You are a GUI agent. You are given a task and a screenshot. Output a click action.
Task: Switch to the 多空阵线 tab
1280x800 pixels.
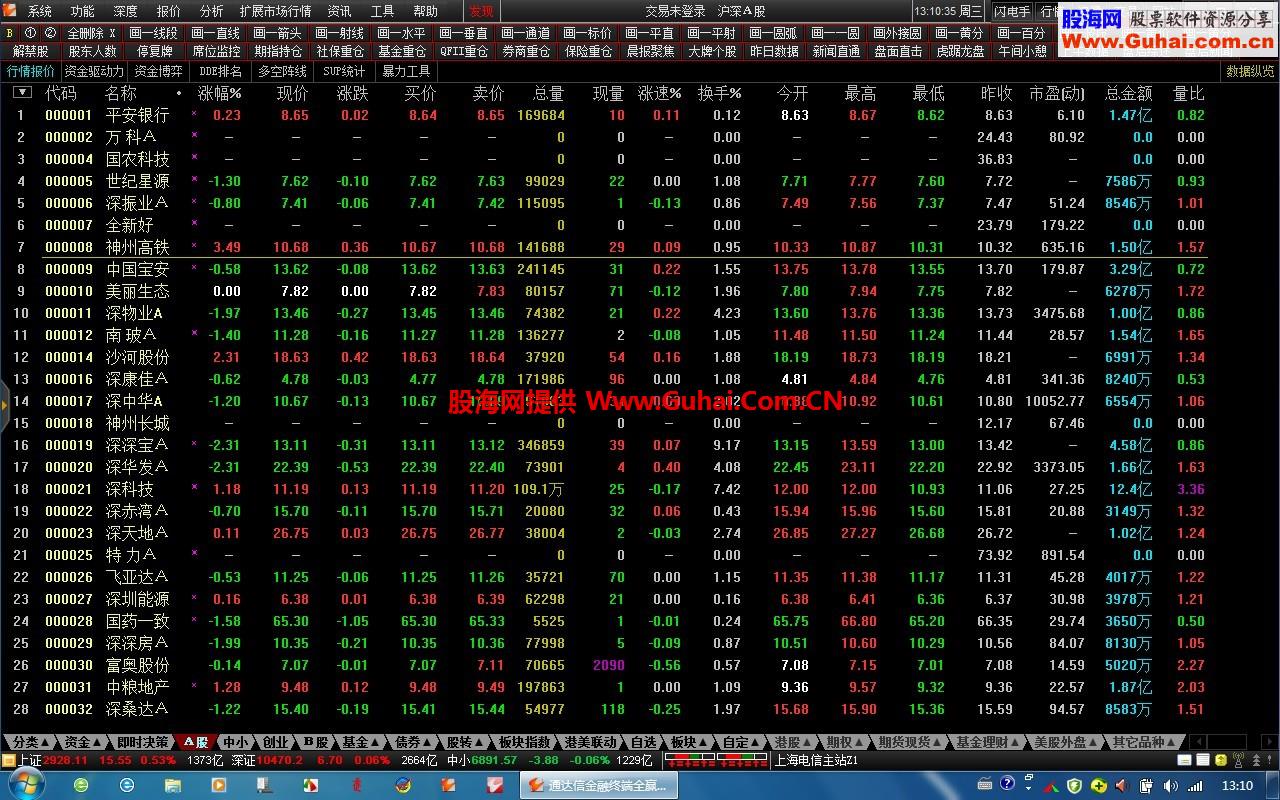[282, 71]
